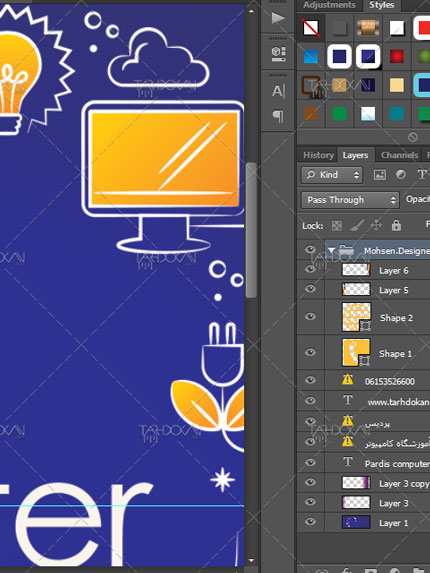The image size is (430, 573).
Task: Switch to the Styles tab
Action: point(381,5)
